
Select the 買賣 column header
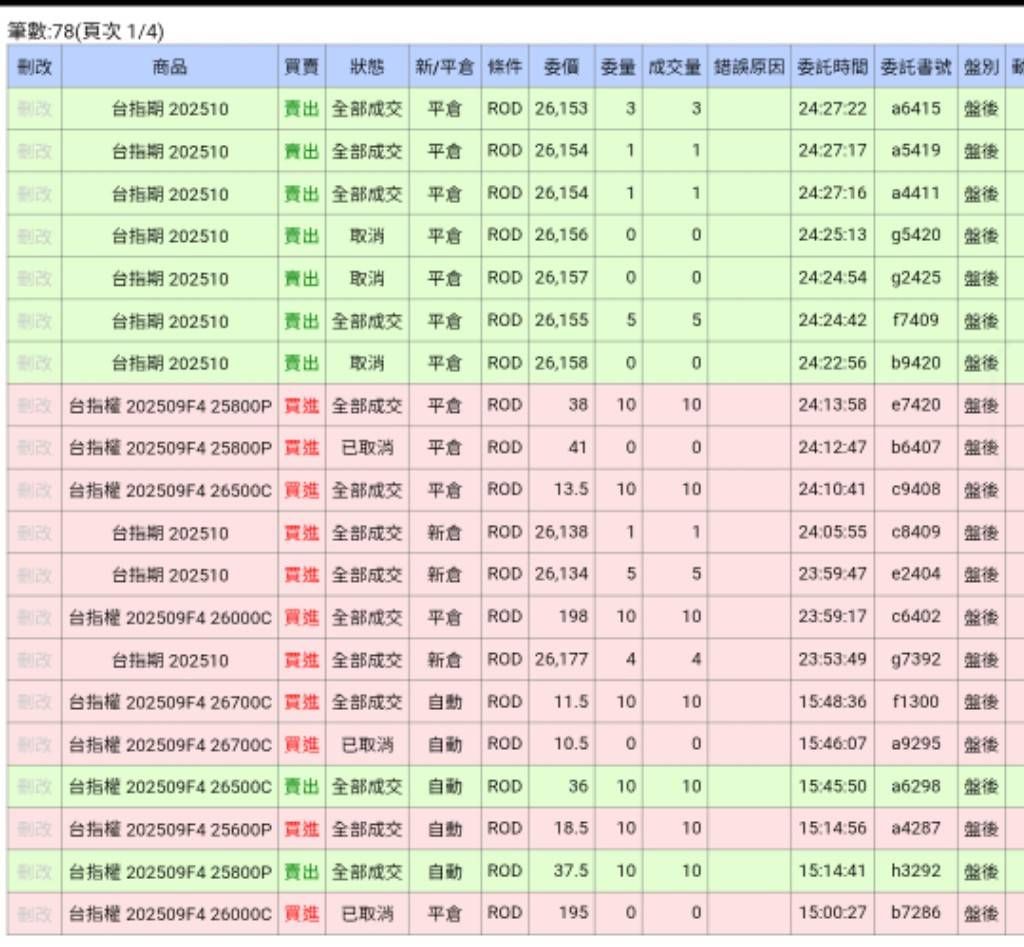point(301,67)
